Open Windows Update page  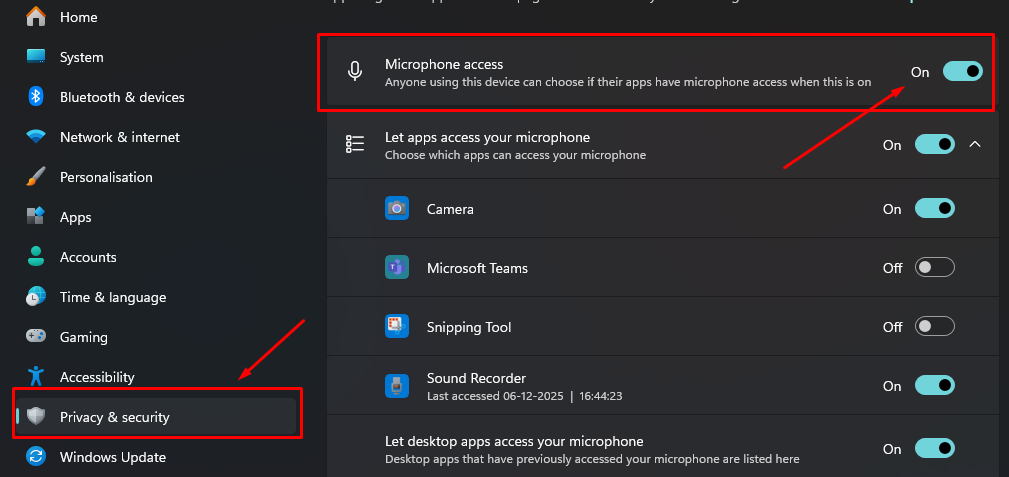tap(113, 457)
